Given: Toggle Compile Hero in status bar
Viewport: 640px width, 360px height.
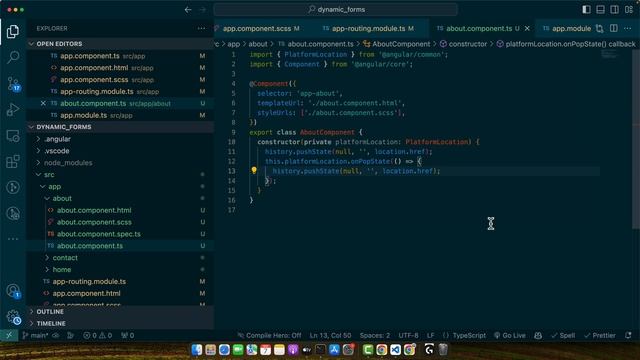Looking at the screenshot, I should pos(269,336).
